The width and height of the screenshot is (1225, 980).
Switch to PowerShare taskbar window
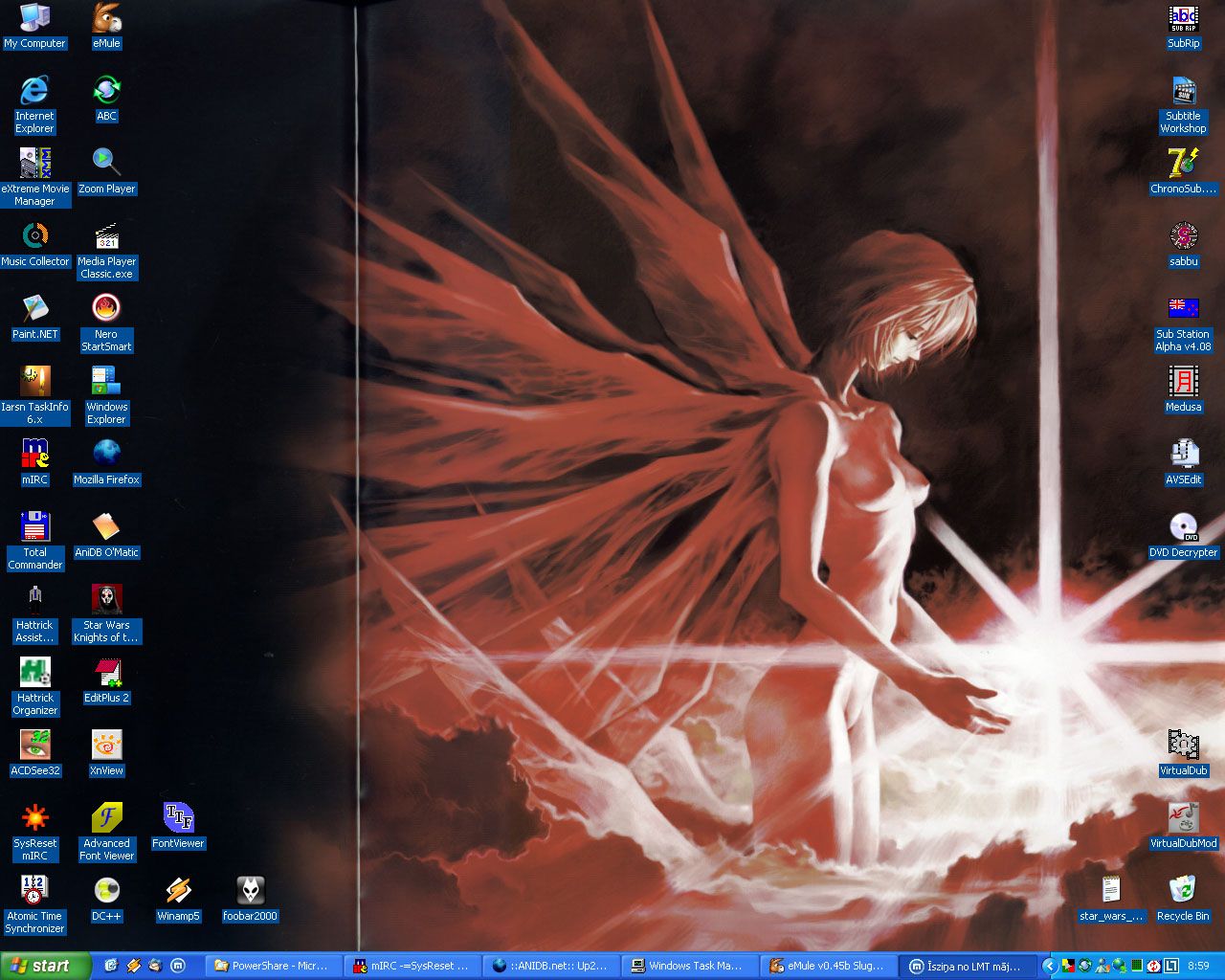tap(274, 966)
